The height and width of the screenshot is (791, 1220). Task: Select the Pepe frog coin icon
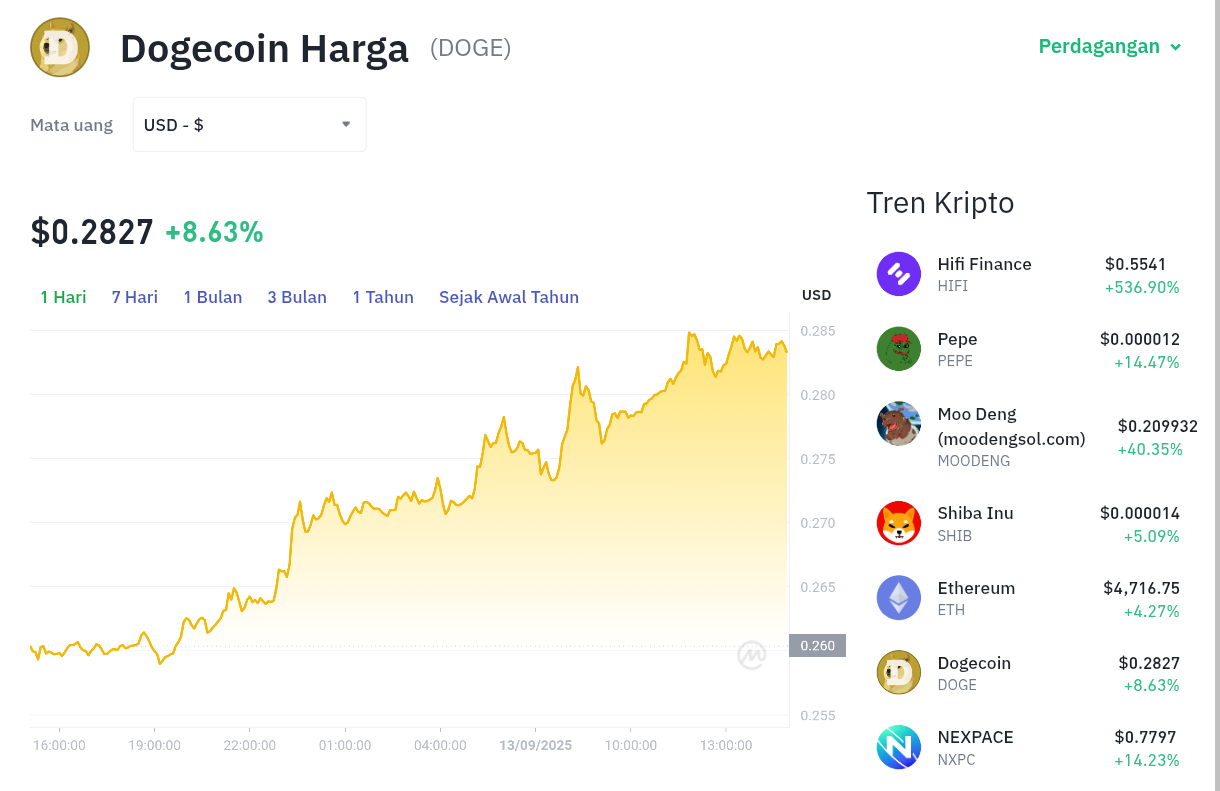(x=899, y=349)
